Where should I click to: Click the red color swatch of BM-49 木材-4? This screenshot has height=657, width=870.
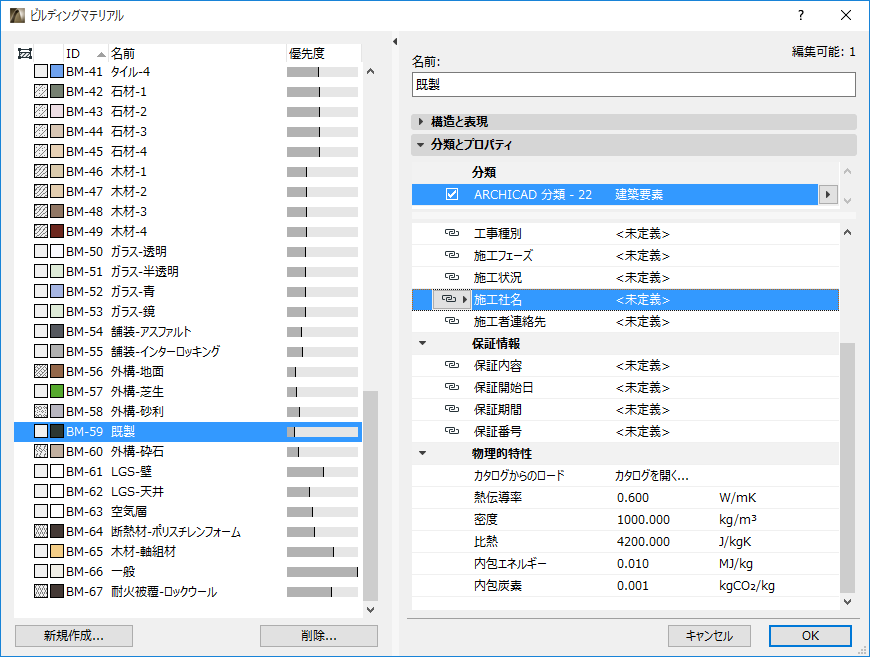click(x=57, y=231)
